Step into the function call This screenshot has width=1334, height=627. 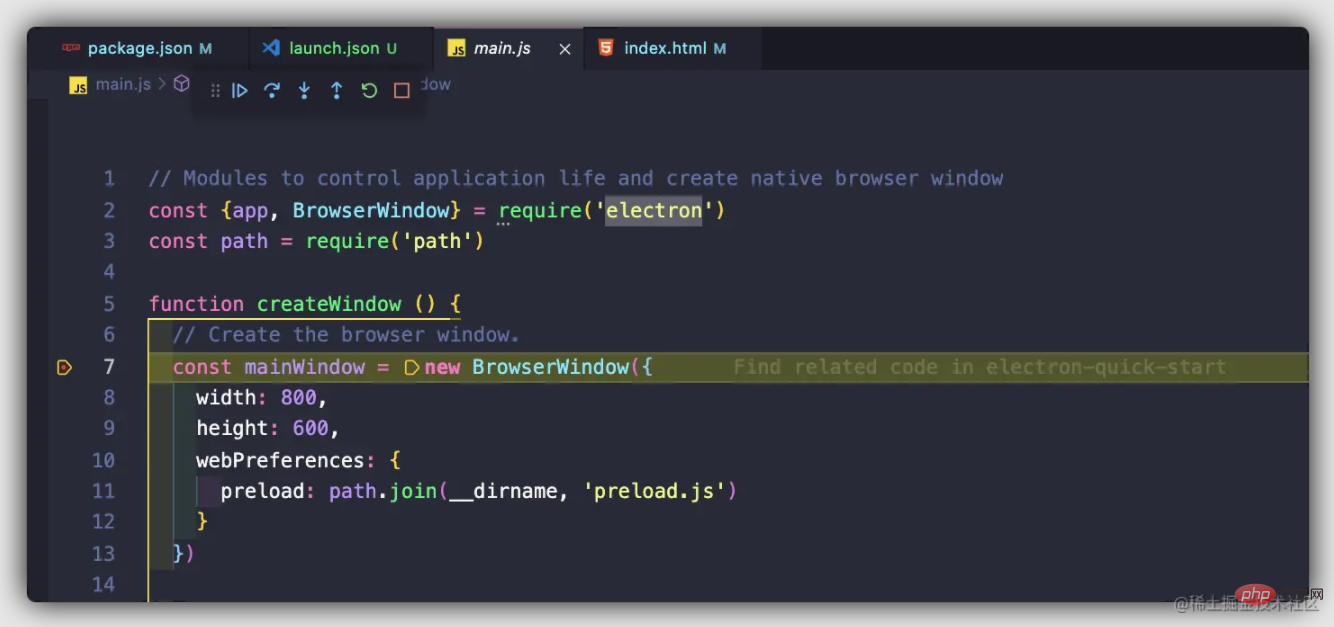tap(304, 91)
